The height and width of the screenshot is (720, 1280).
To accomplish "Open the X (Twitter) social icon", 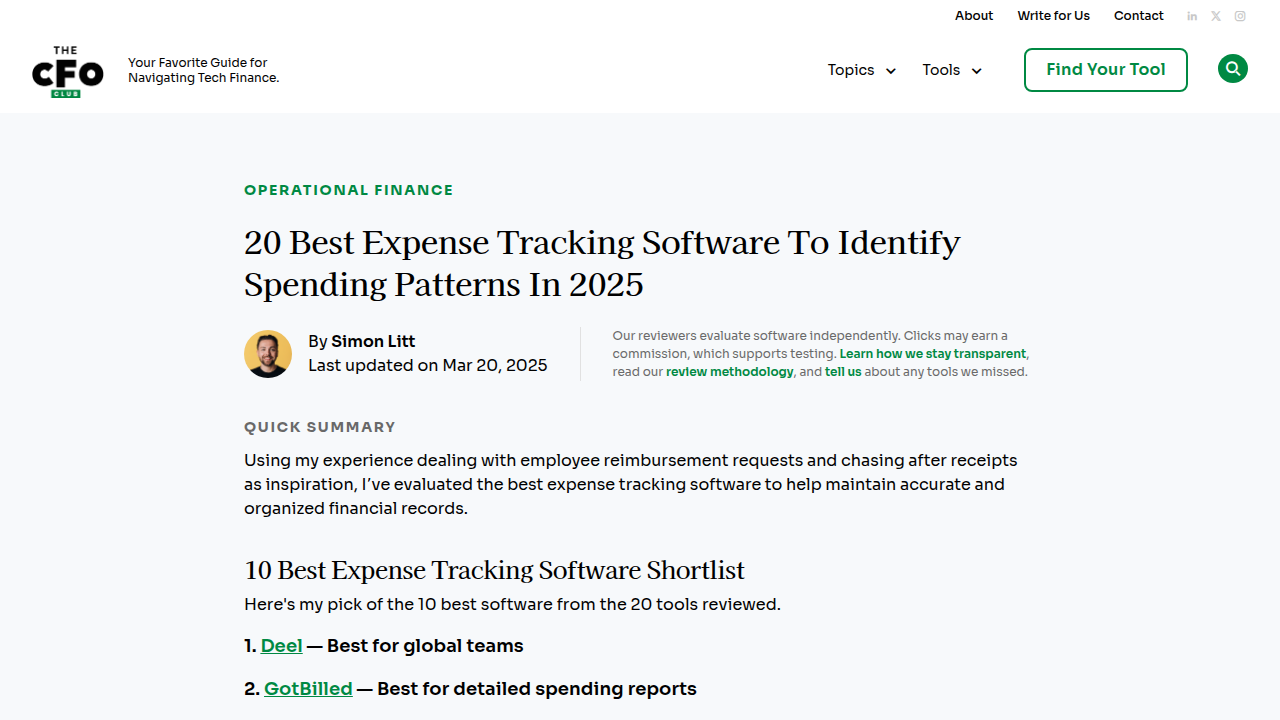I will [1216, 16].
